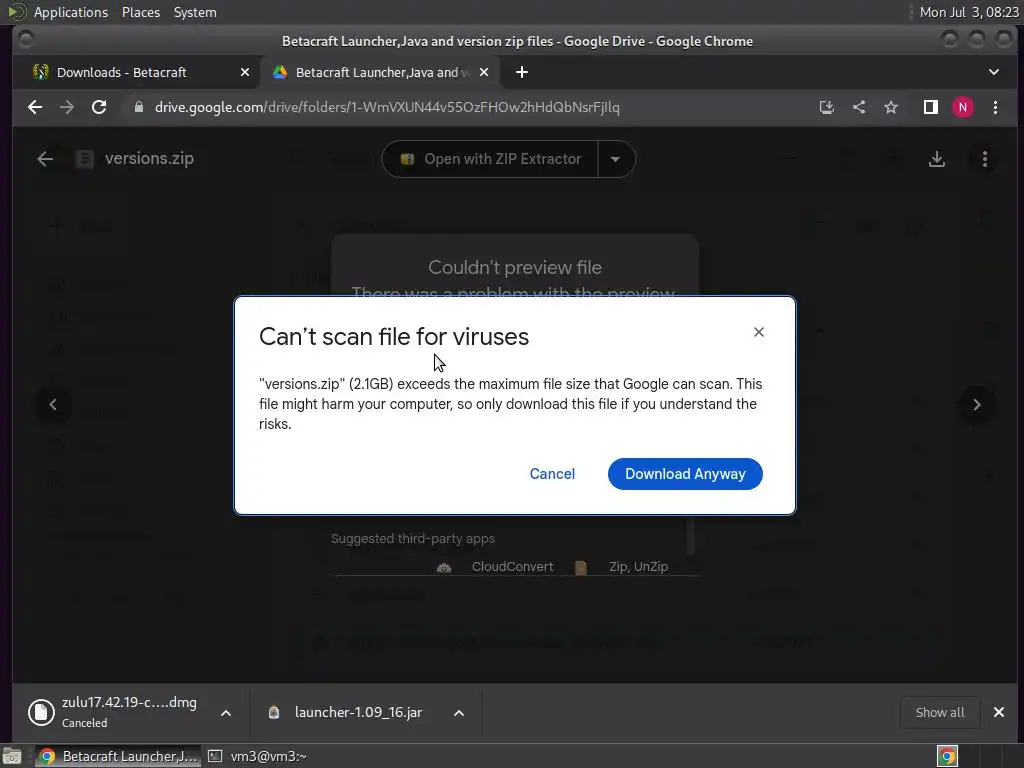The width and height of the screenshot is (1024, 768).
Task: Go to next file in preview
Action: tap(977, 405)
